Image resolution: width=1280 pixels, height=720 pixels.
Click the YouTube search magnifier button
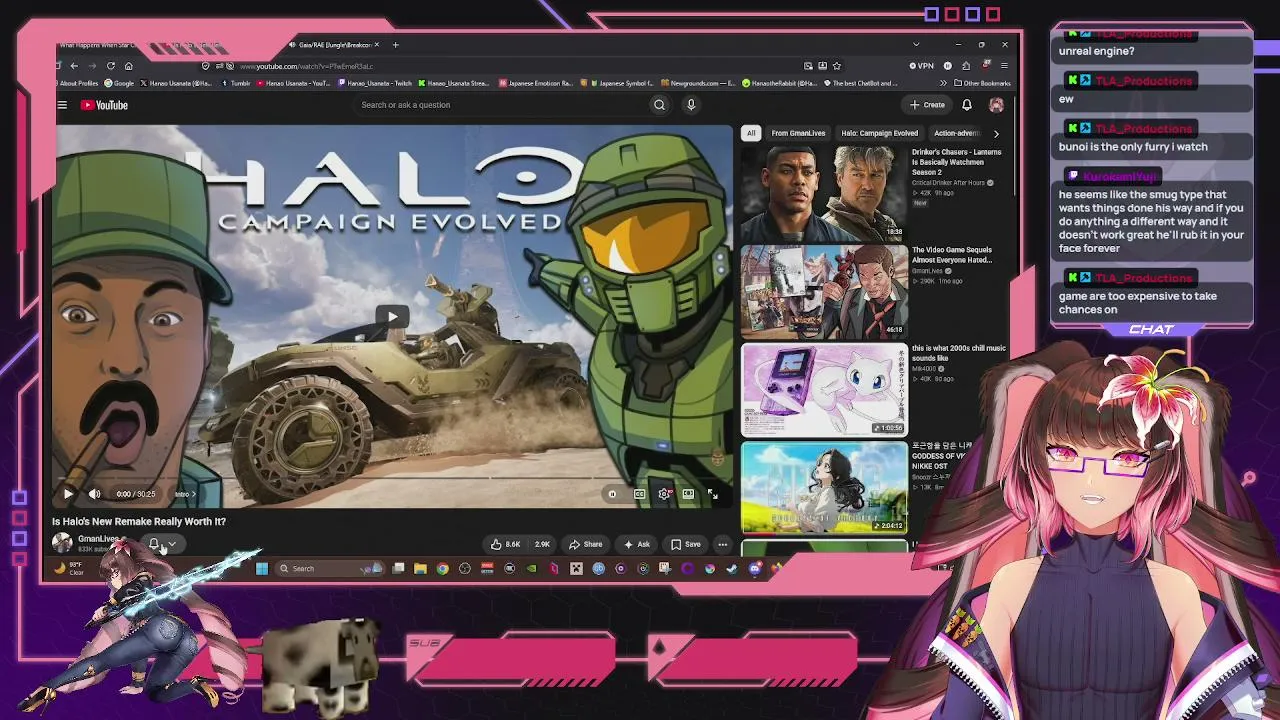coord(659,105)
